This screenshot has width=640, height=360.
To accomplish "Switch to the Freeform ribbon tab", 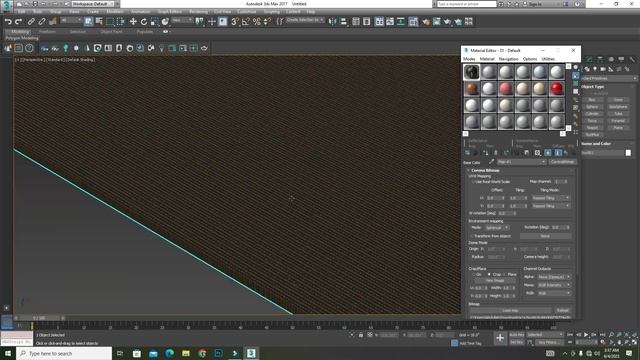I will [x=47, y=31].
